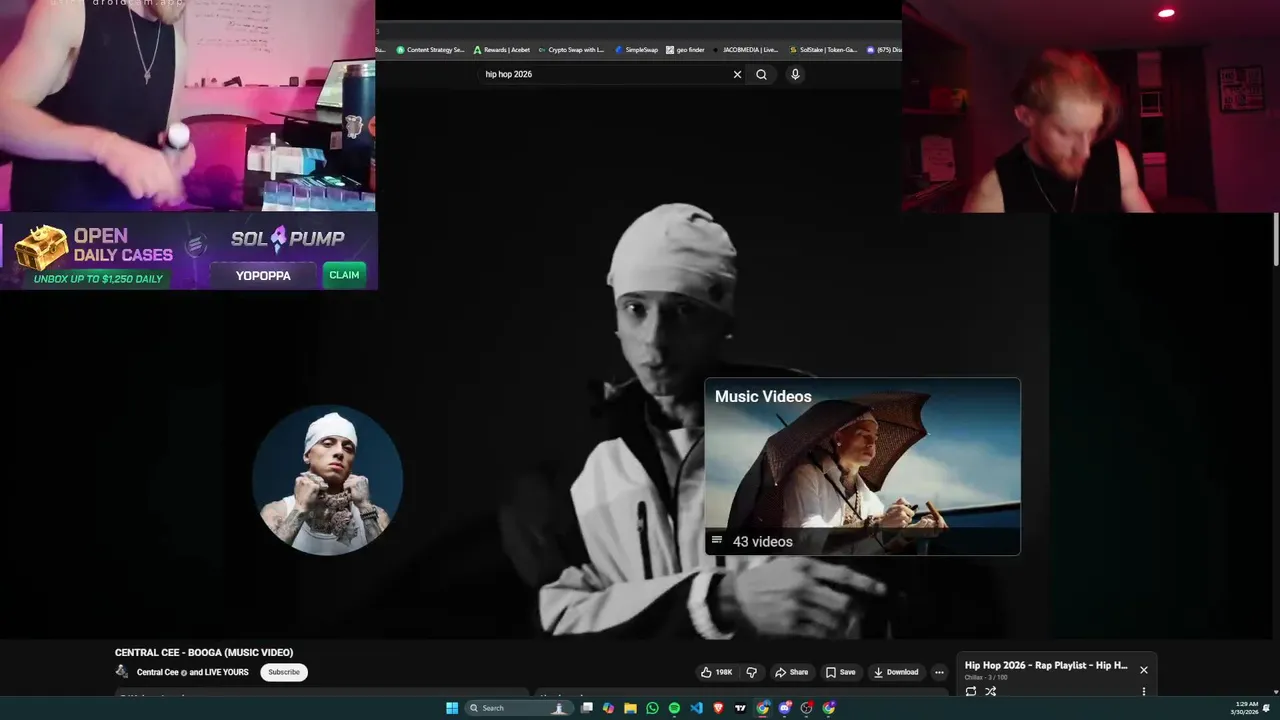Screen dimensions: 1280x720
Task: Open Brave browser from the taskbar
Action: [x=718, y=708]
